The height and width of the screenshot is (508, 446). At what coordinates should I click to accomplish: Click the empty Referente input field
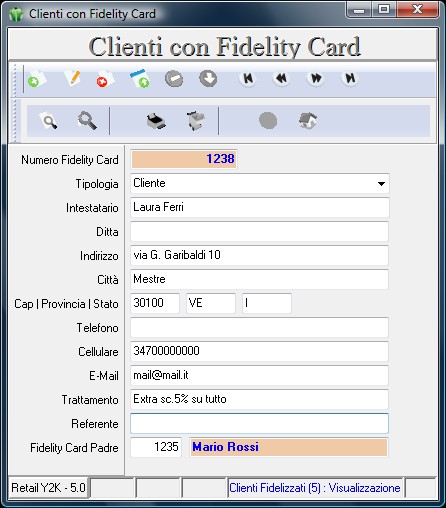[x=260, y=423]
